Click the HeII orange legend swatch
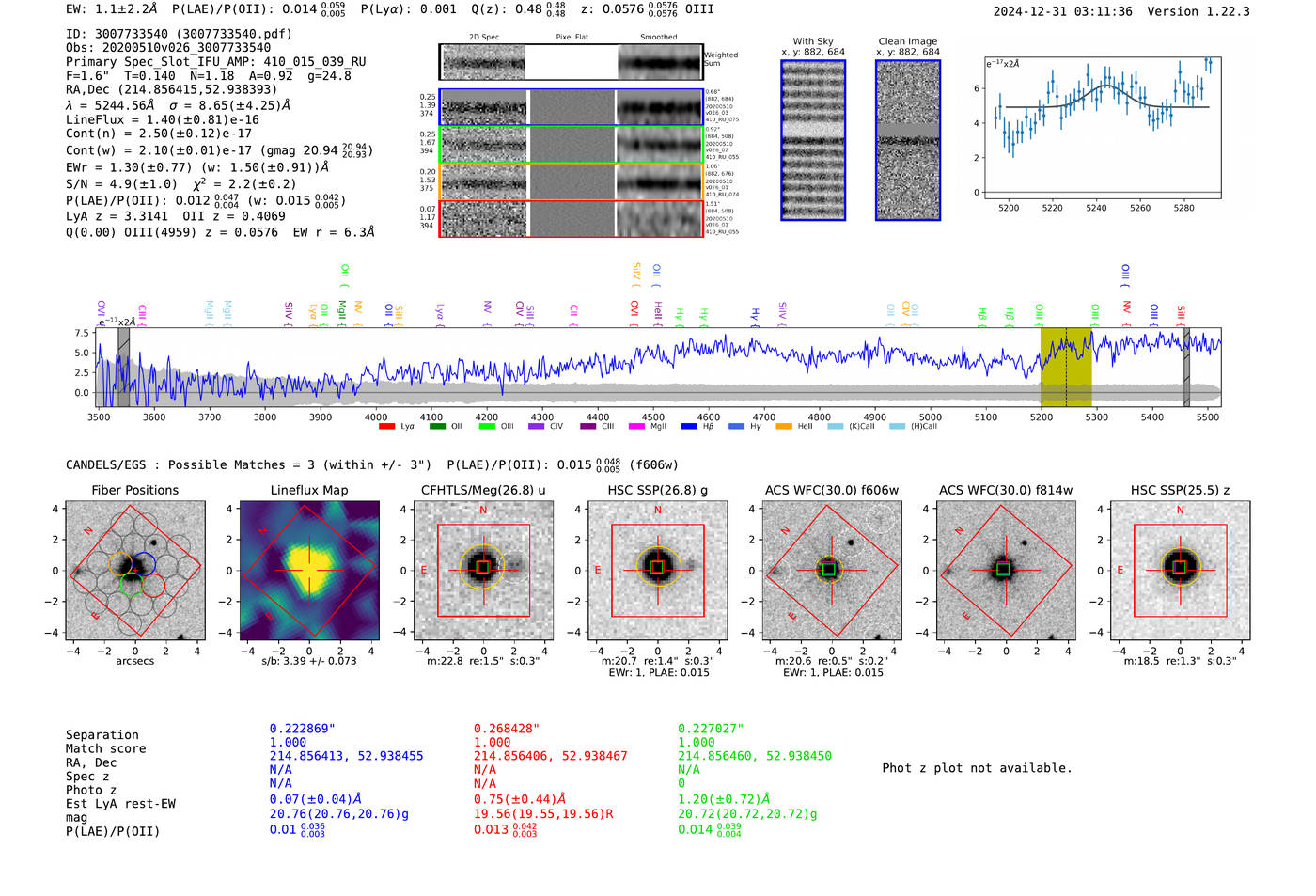This screenshot has height=896, width=1316. tap(784, 427)
